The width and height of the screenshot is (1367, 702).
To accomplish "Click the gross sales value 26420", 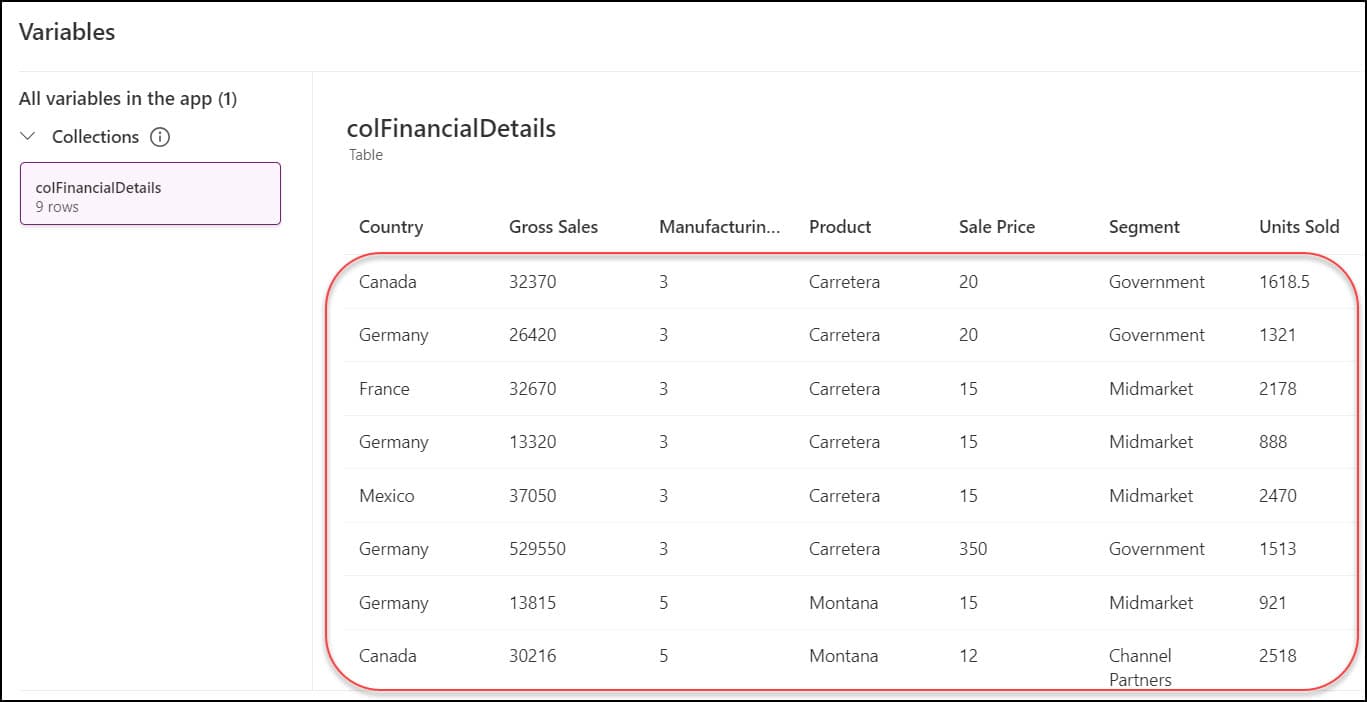I will point(533,335).
